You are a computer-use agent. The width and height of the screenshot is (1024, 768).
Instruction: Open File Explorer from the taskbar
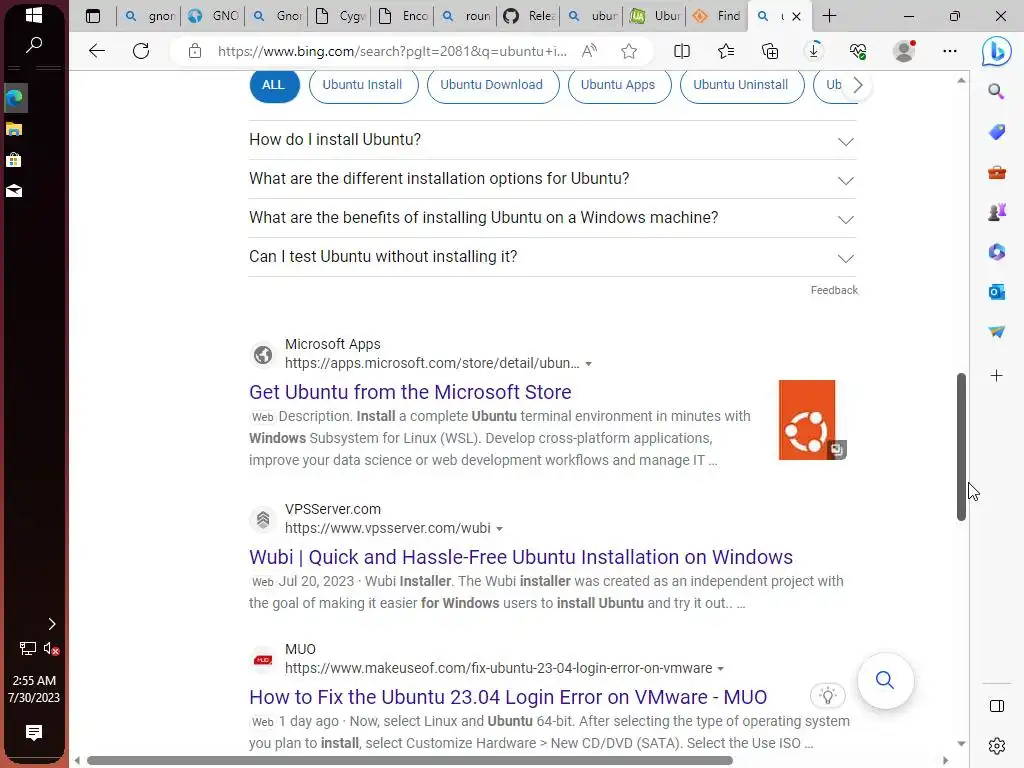point(14,129)
